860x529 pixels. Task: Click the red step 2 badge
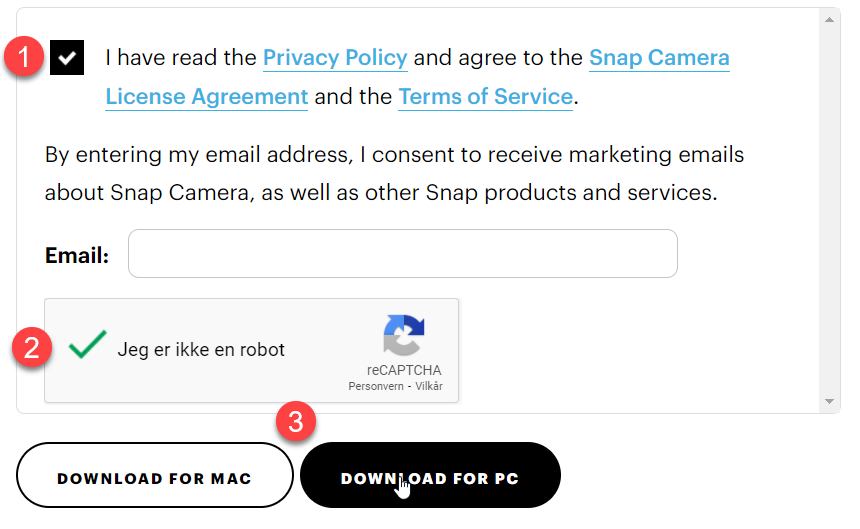click(x=31, y=348)
